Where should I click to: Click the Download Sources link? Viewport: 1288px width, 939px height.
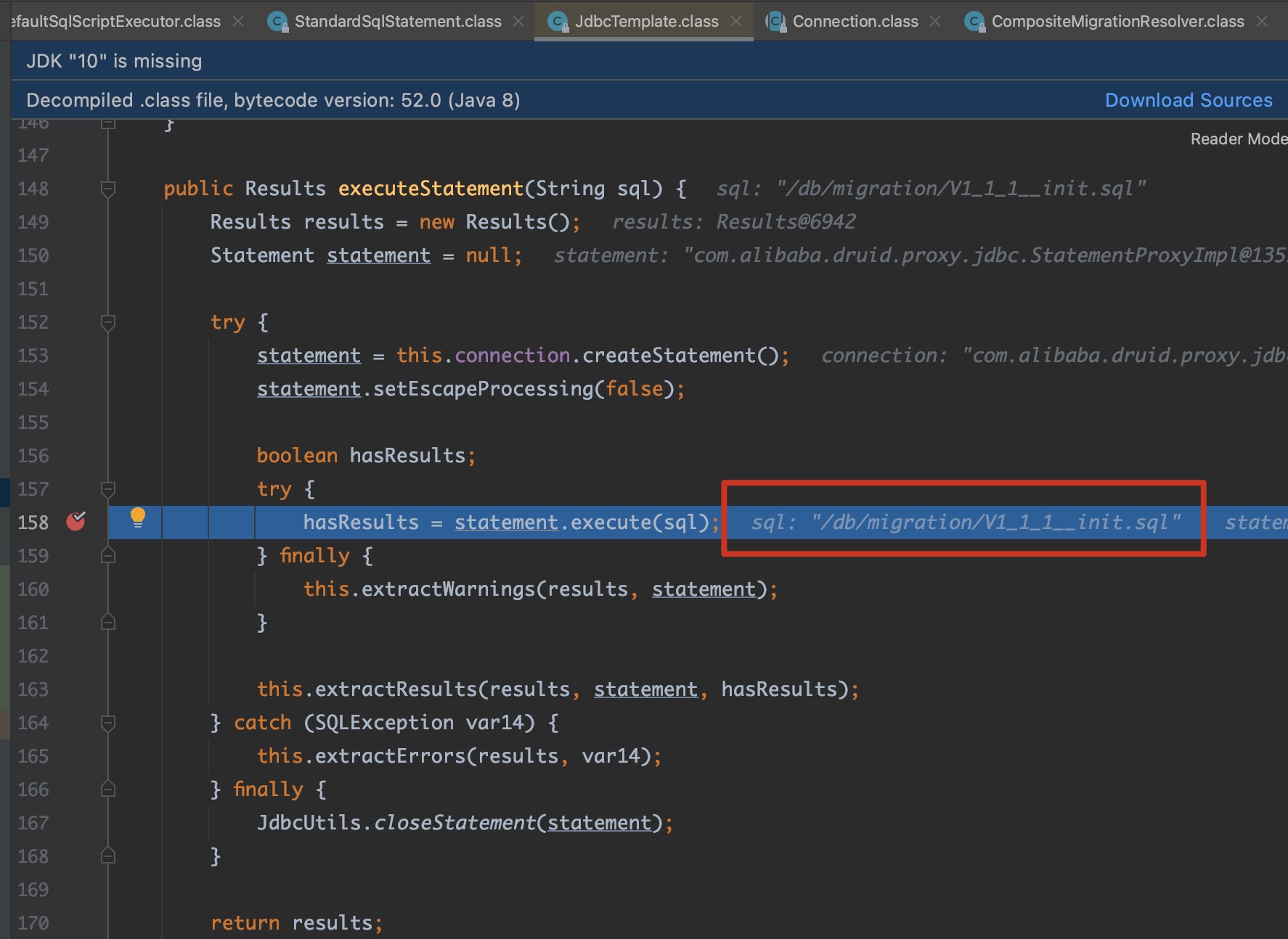click(x=1188, y=100)
